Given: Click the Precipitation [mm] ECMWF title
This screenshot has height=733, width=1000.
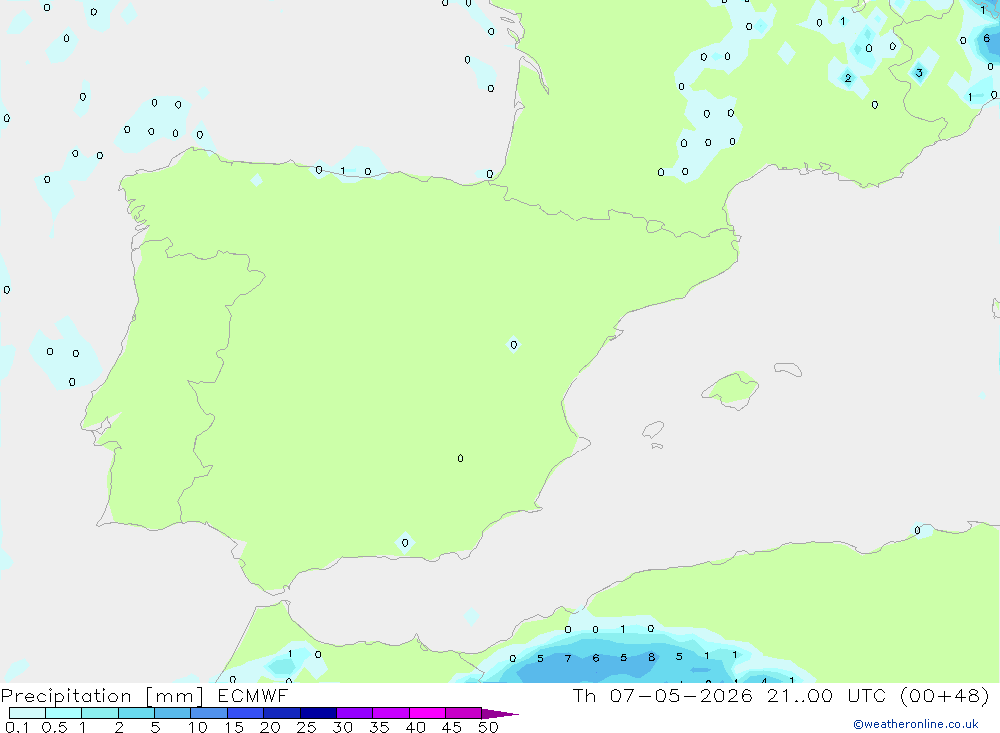Looking at the screenshot, I should (144, 695).
